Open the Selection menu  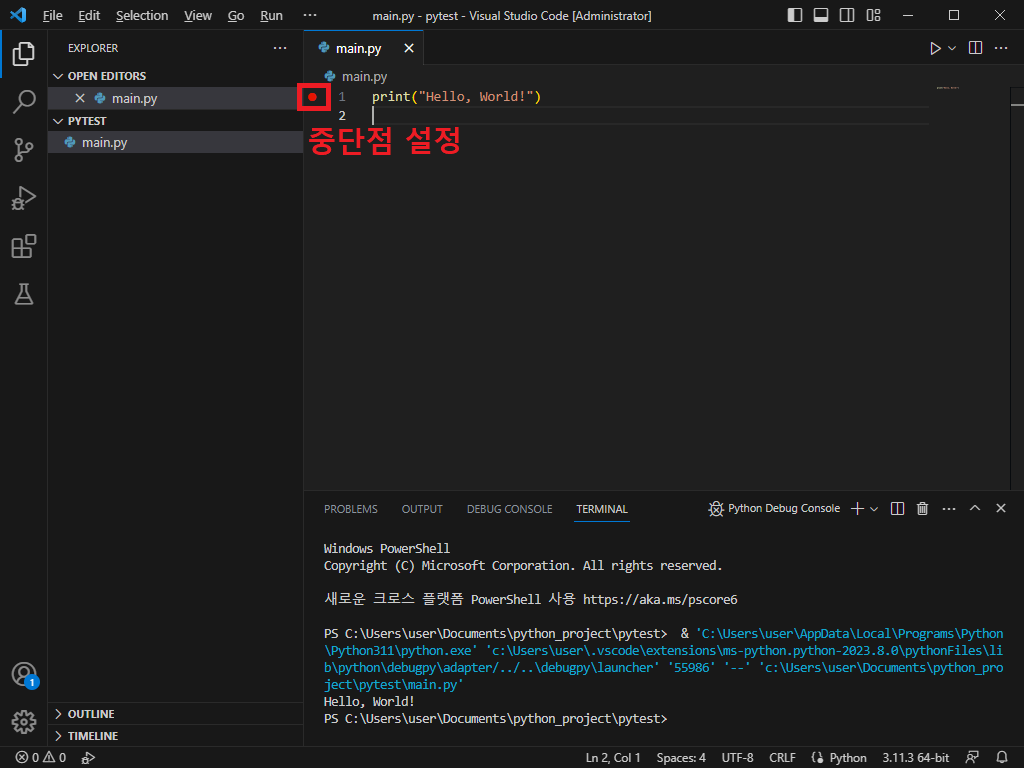point(142,16)
